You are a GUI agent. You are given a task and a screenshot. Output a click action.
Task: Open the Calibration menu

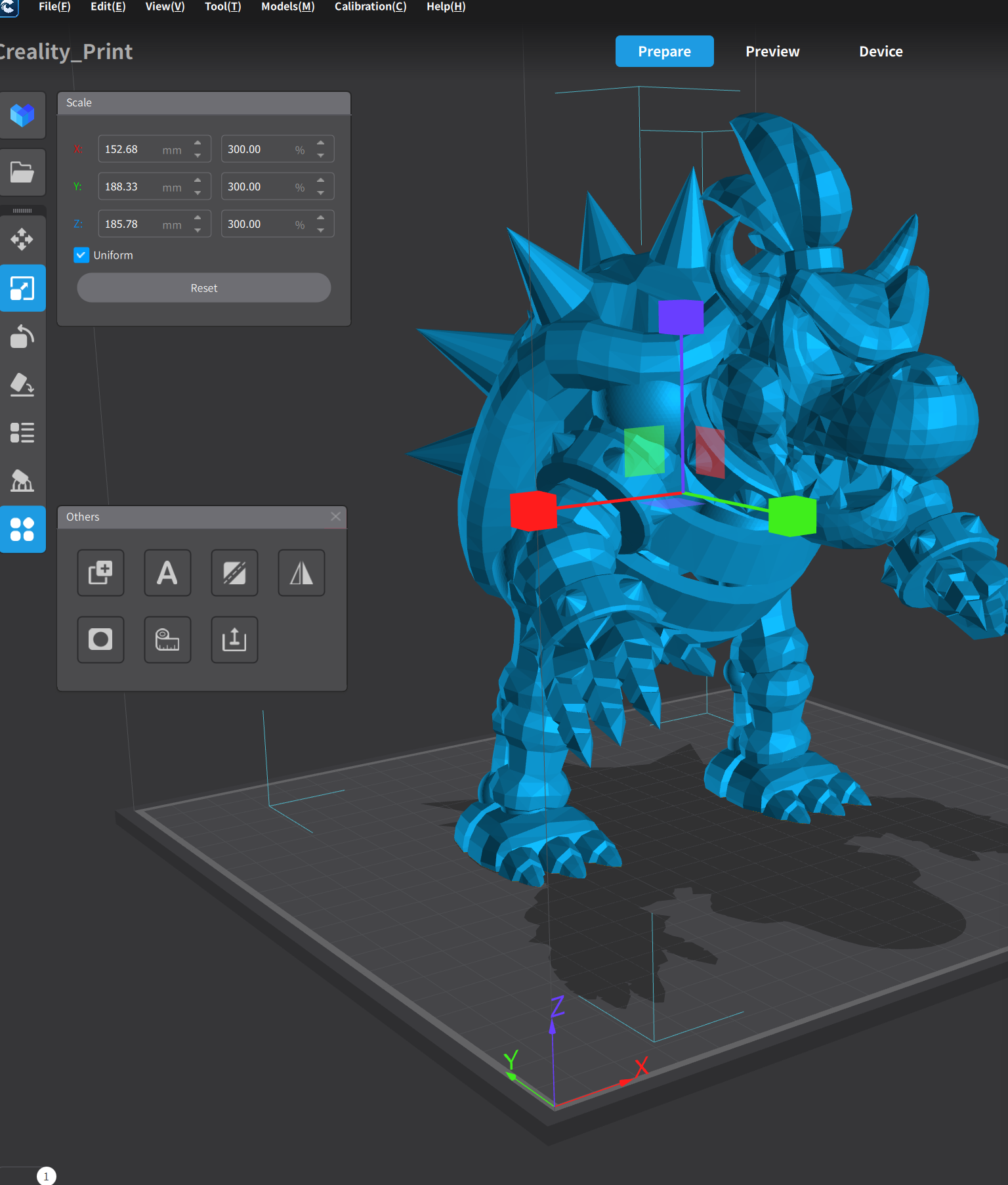(370, 7)
